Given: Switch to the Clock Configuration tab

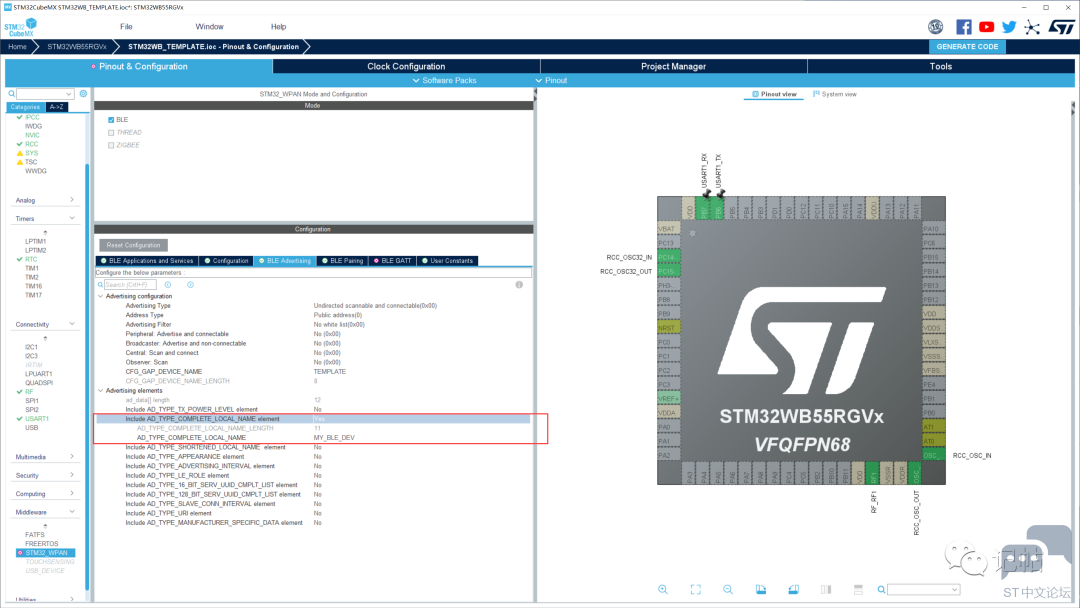Looking at the screenshot, I should 406,66.
